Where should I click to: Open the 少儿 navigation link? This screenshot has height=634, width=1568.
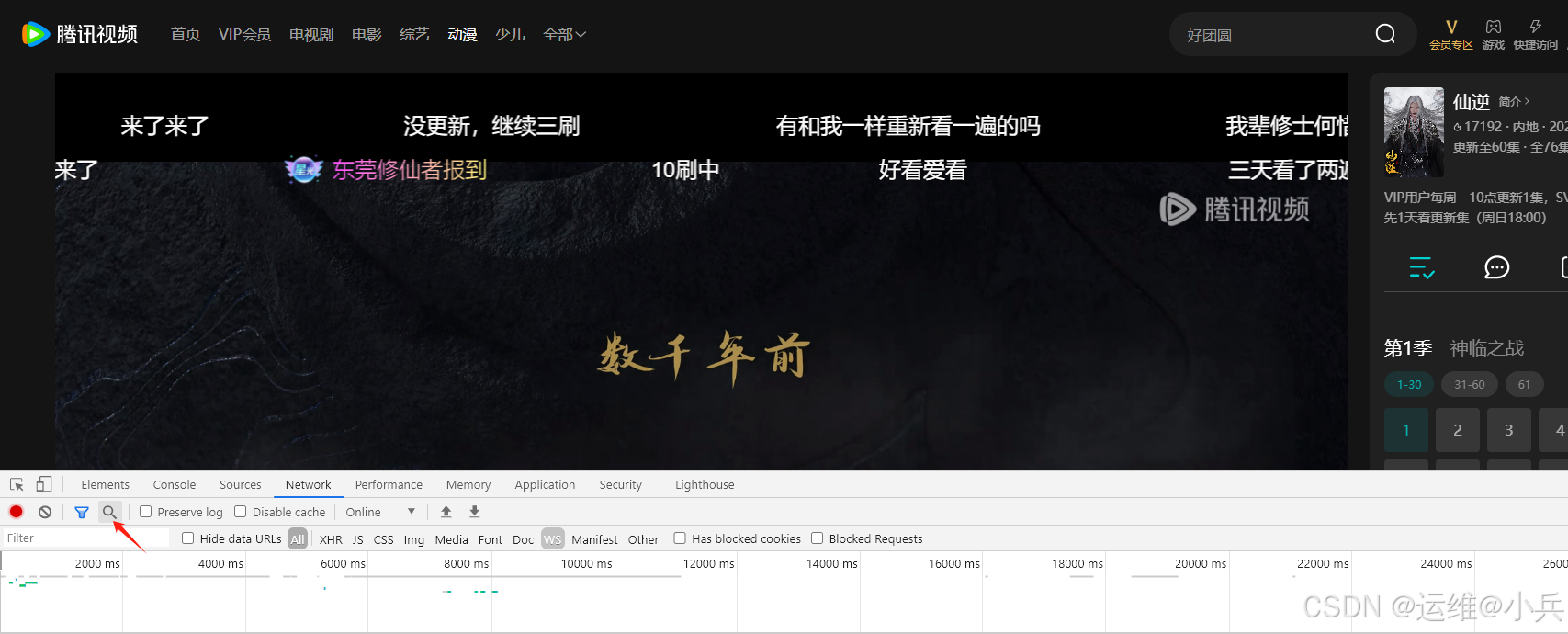[x=510, y=34]
